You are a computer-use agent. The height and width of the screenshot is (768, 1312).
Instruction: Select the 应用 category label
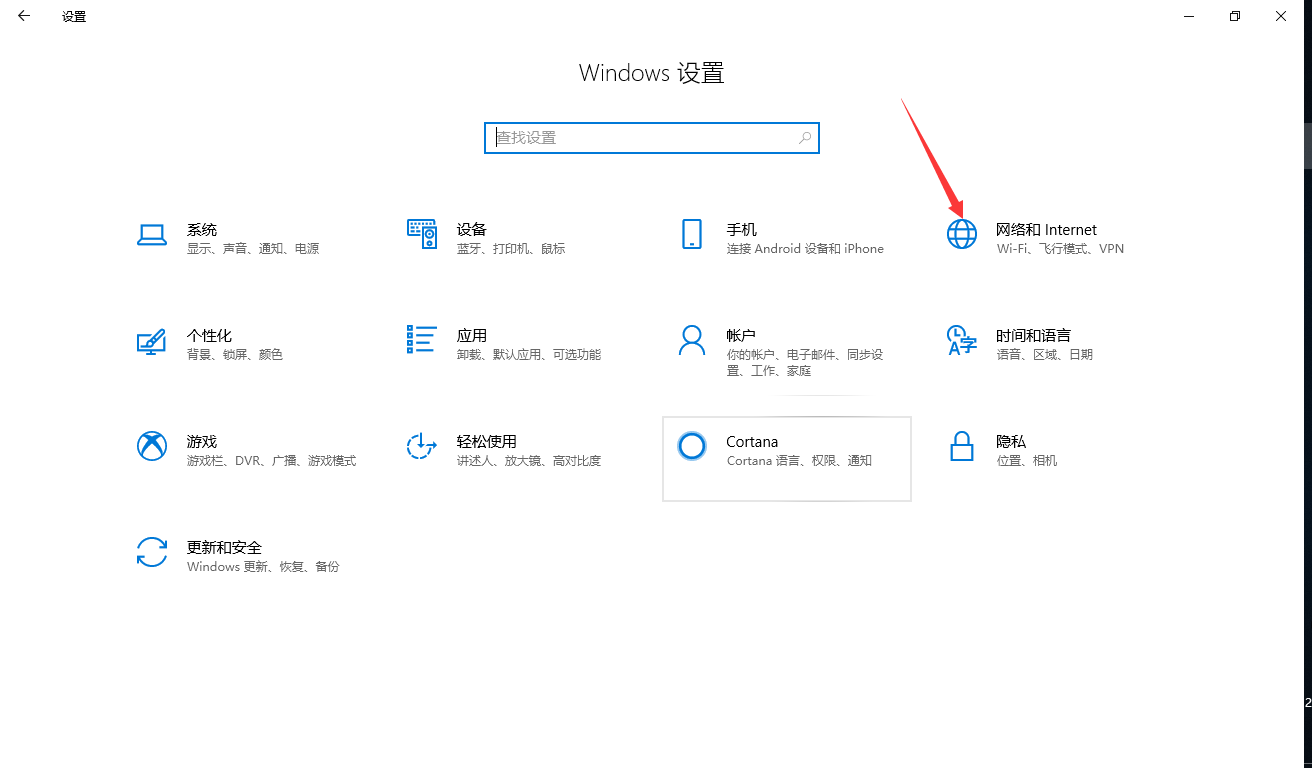(472, 336)
